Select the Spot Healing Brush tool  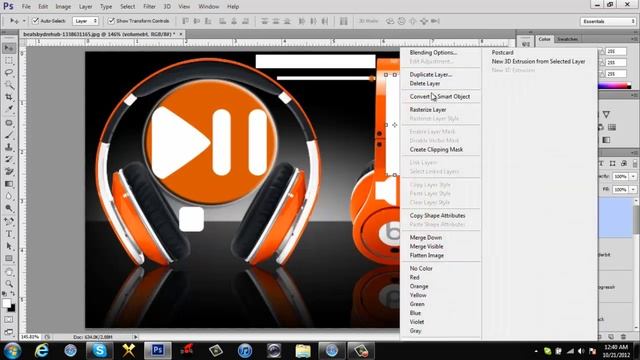click(9, 123)
